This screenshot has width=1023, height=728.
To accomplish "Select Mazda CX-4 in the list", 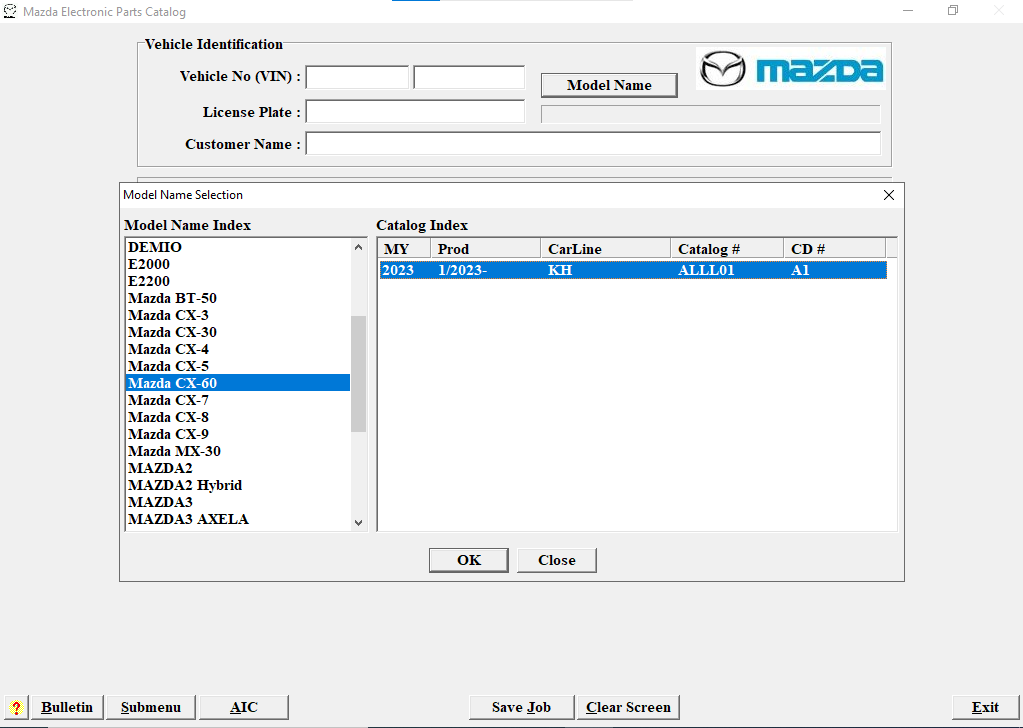I will pos(237,349).
